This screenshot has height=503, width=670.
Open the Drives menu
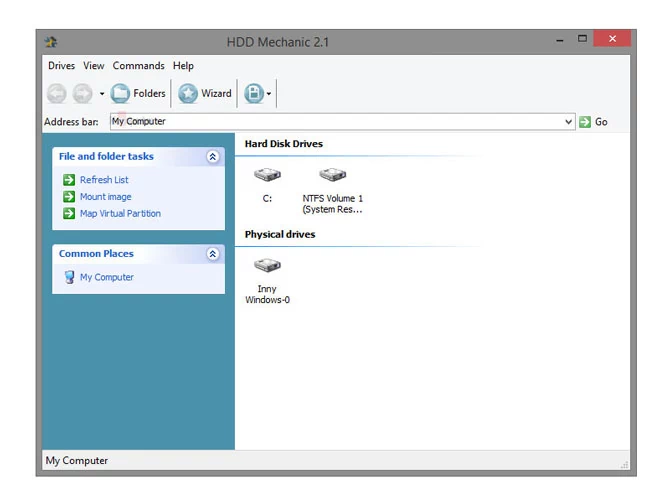click(x=61, y=66)
